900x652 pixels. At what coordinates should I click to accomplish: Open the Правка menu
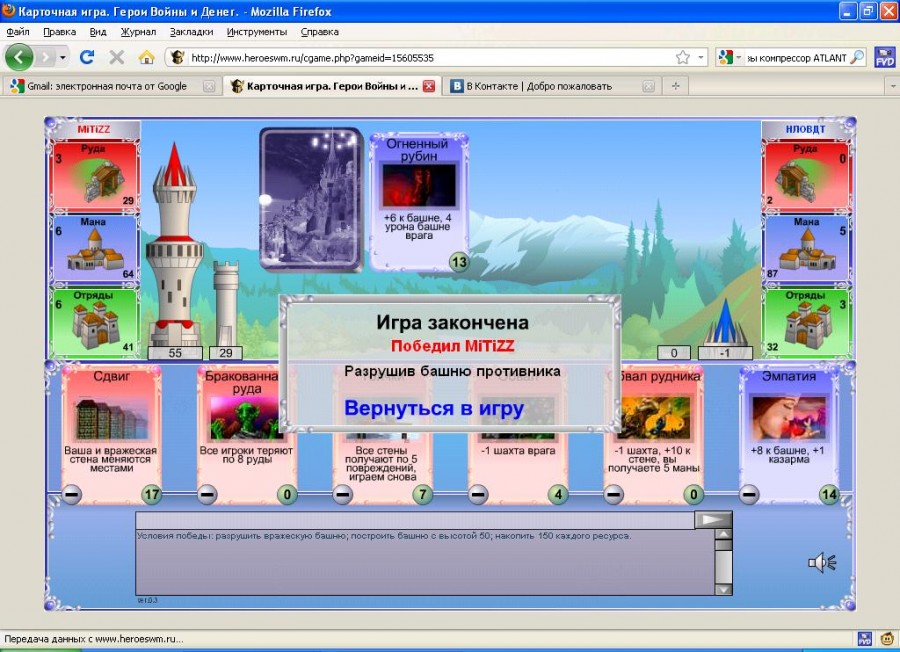click(60, 32)
